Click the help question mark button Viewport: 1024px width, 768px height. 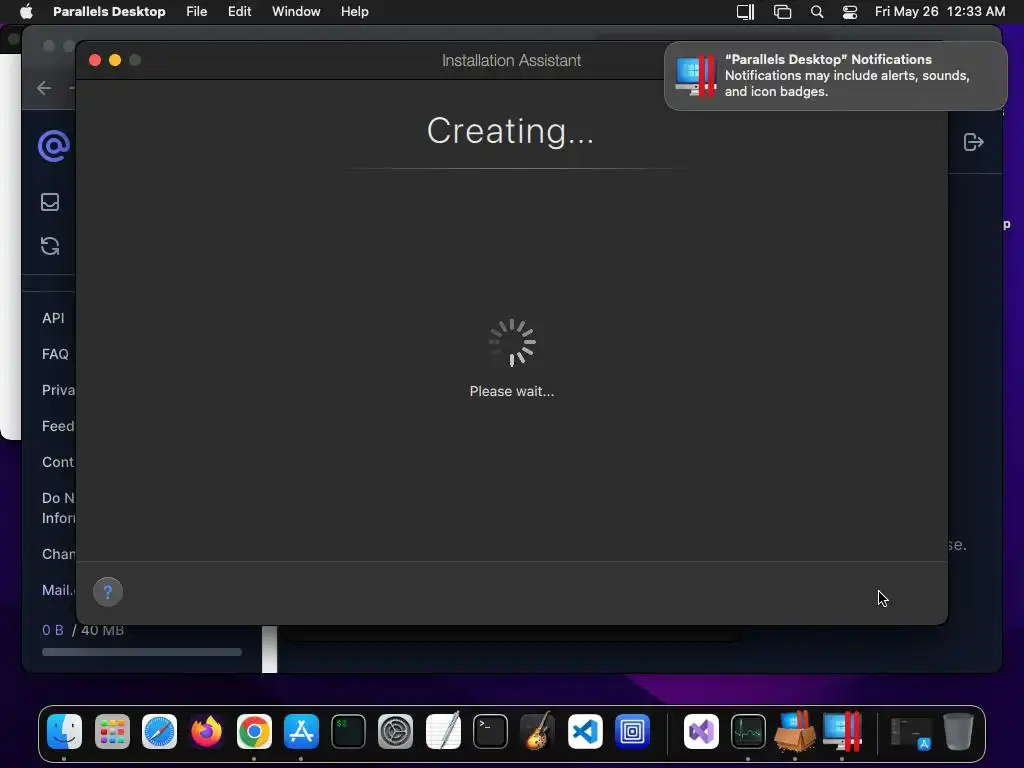108,592
